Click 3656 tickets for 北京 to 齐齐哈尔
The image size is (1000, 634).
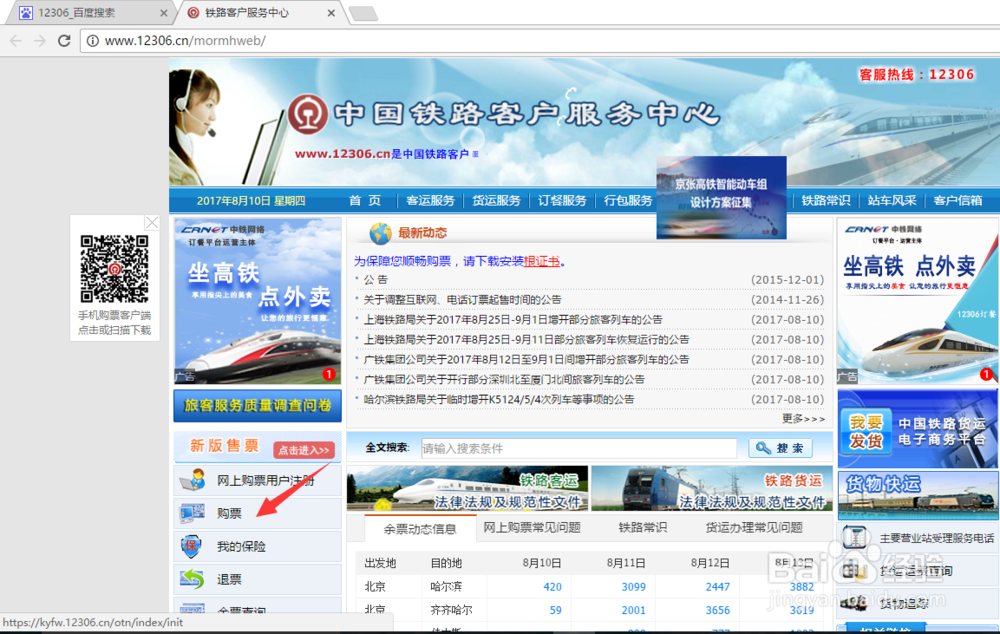717,610
